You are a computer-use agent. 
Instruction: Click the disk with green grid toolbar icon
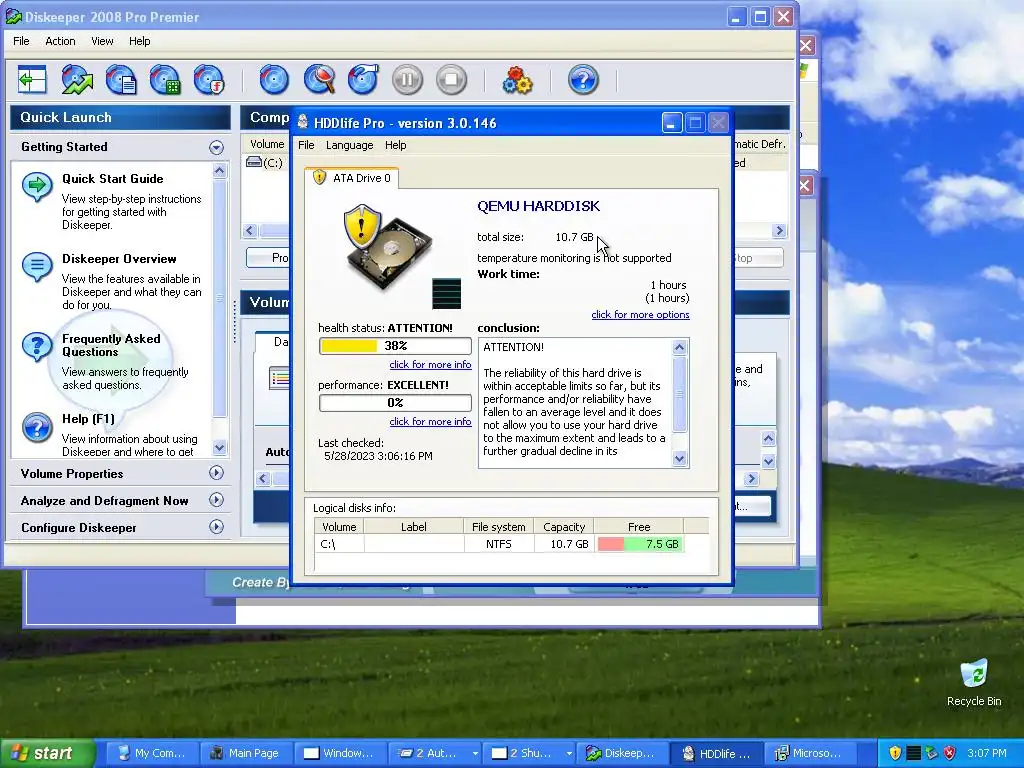point(165,80)
